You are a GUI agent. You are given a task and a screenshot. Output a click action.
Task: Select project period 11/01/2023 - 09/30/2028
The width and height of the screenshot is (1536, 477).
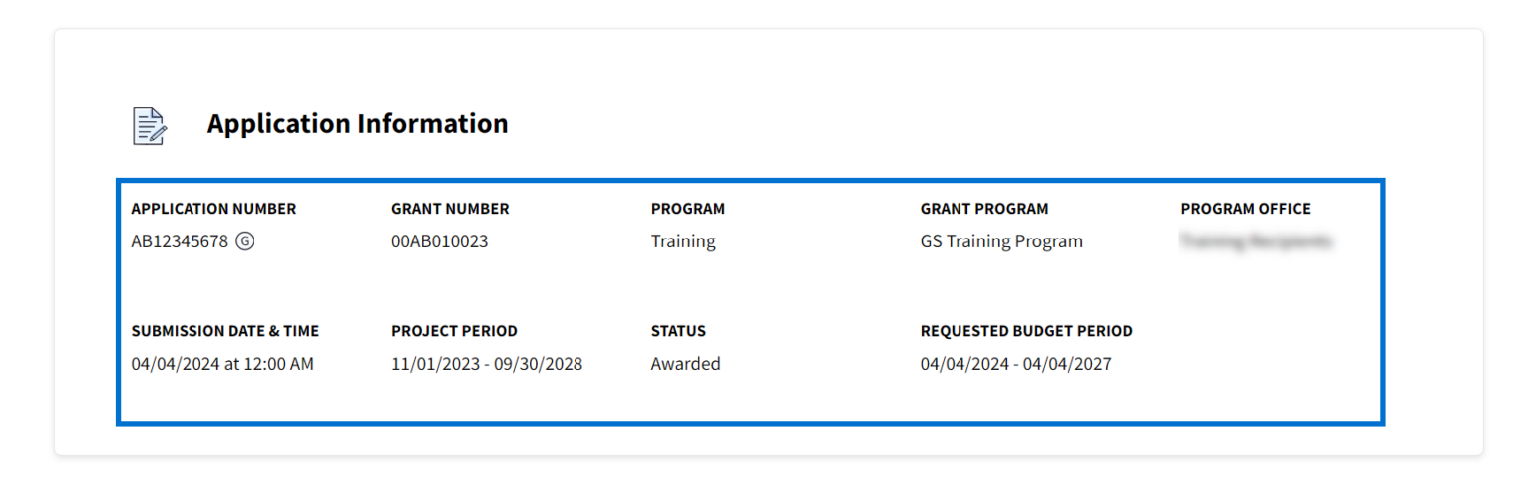[486, 364]
